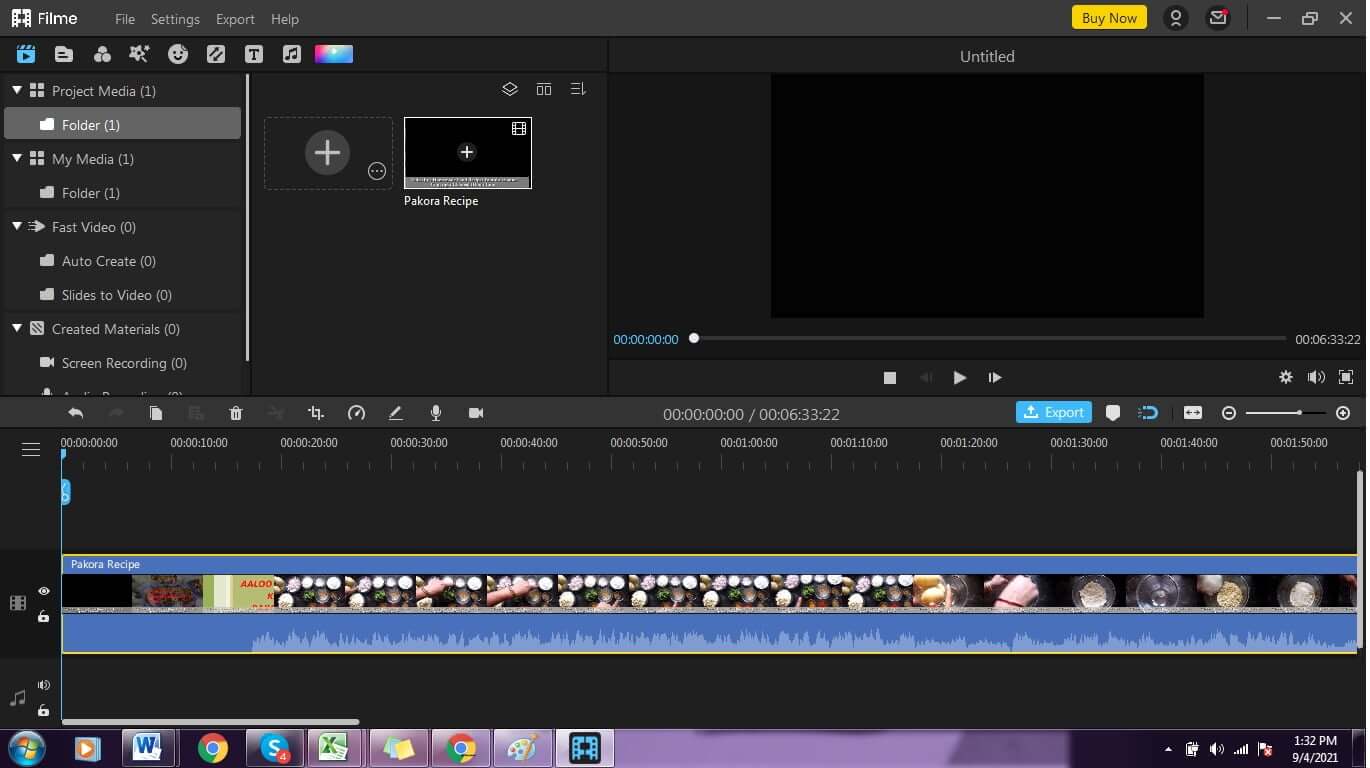The image size is (1370, 768).
Task: Select Screen Recording (0) item
Action: (123, 362)
